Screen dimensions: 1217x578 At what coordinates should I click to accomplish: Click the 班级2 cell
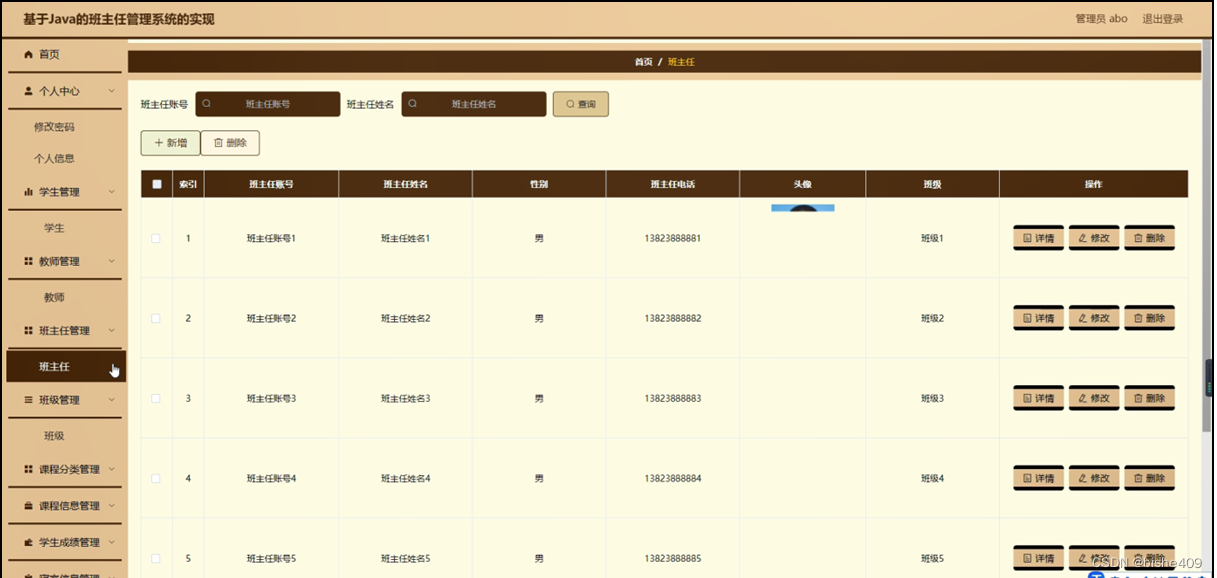(x=932, y=318)
